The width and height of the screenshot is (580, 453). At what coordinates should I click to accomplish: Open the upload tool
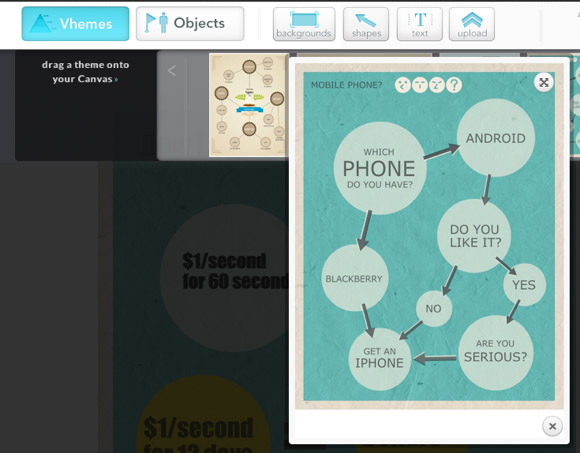(472, 24)
